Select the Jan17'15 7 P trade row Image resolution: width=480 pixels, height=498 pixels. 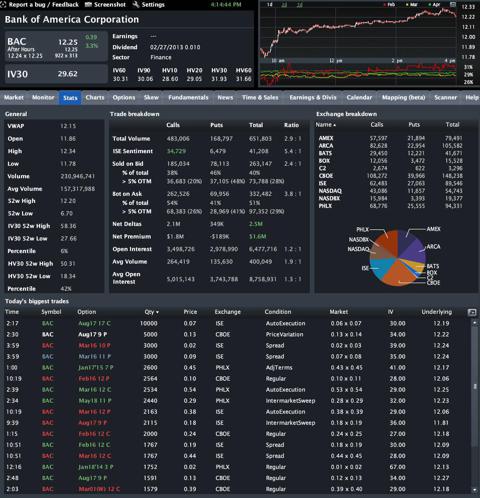(237, 367)
